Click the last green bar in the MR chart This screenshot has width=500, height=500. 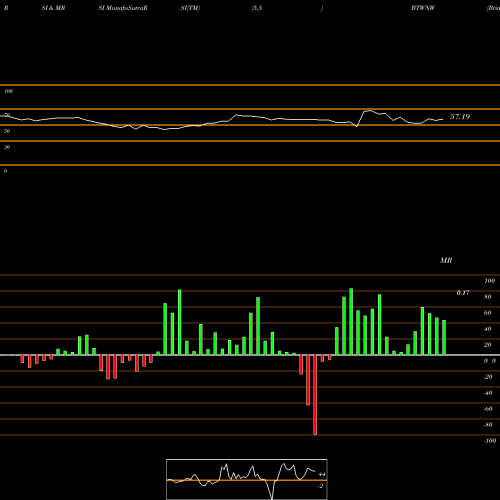[x=444, y=337]
